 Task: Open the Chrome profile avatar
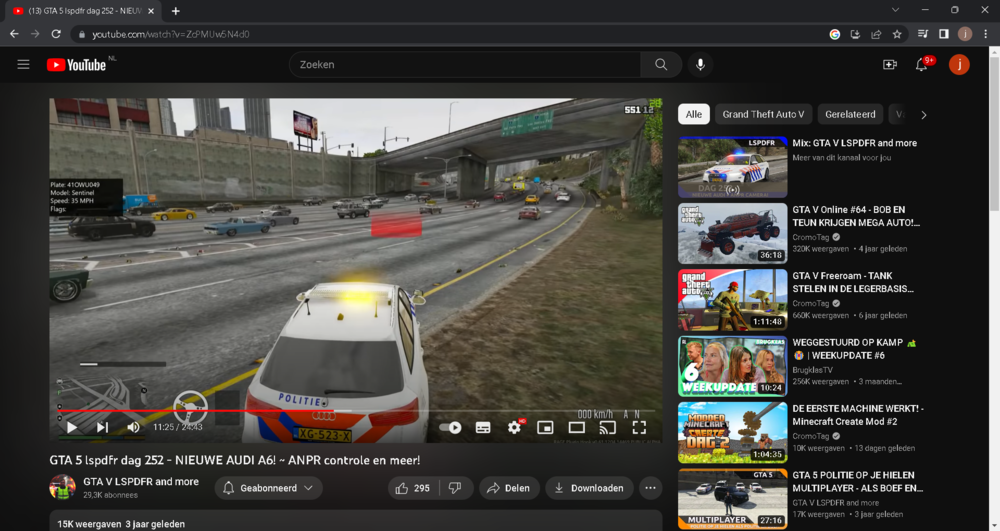tap(964, 34)
